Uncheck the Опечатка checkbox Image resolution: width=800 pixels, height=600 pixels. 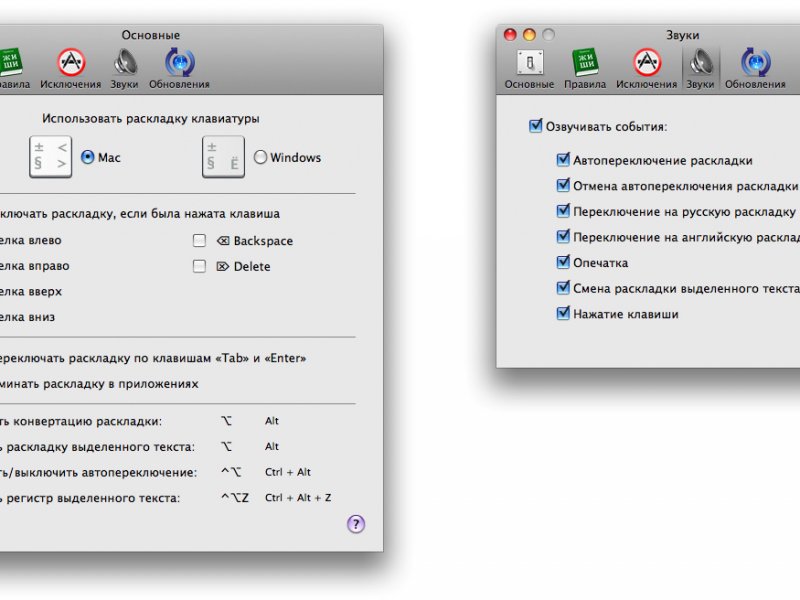point(563,262)
